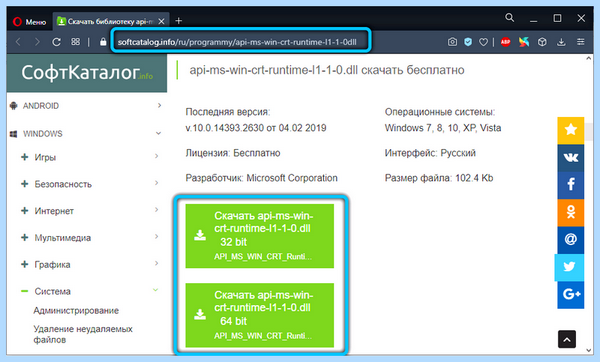Take a snapshot with camera icon
The height and width of the screenshot is (362, 600).
452,42
